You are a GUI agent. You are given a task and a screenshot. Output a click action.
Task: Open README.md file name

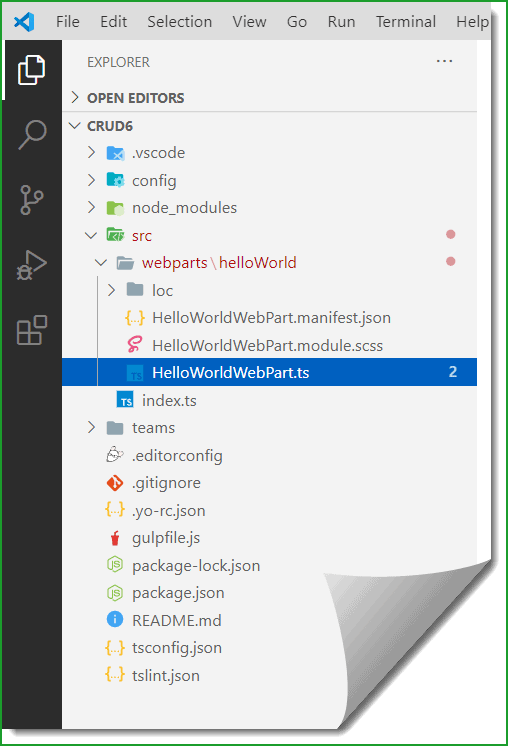point(176,620)
